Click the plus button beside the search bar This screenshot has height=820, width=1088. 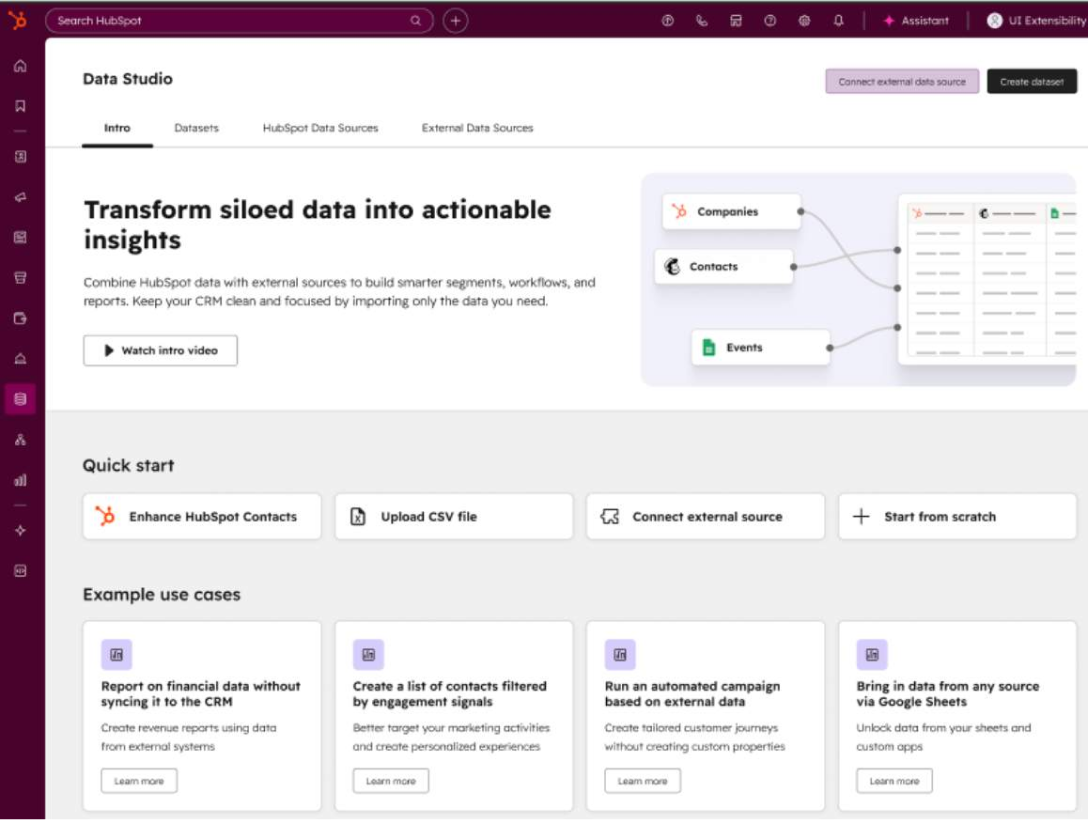[455, 20]
